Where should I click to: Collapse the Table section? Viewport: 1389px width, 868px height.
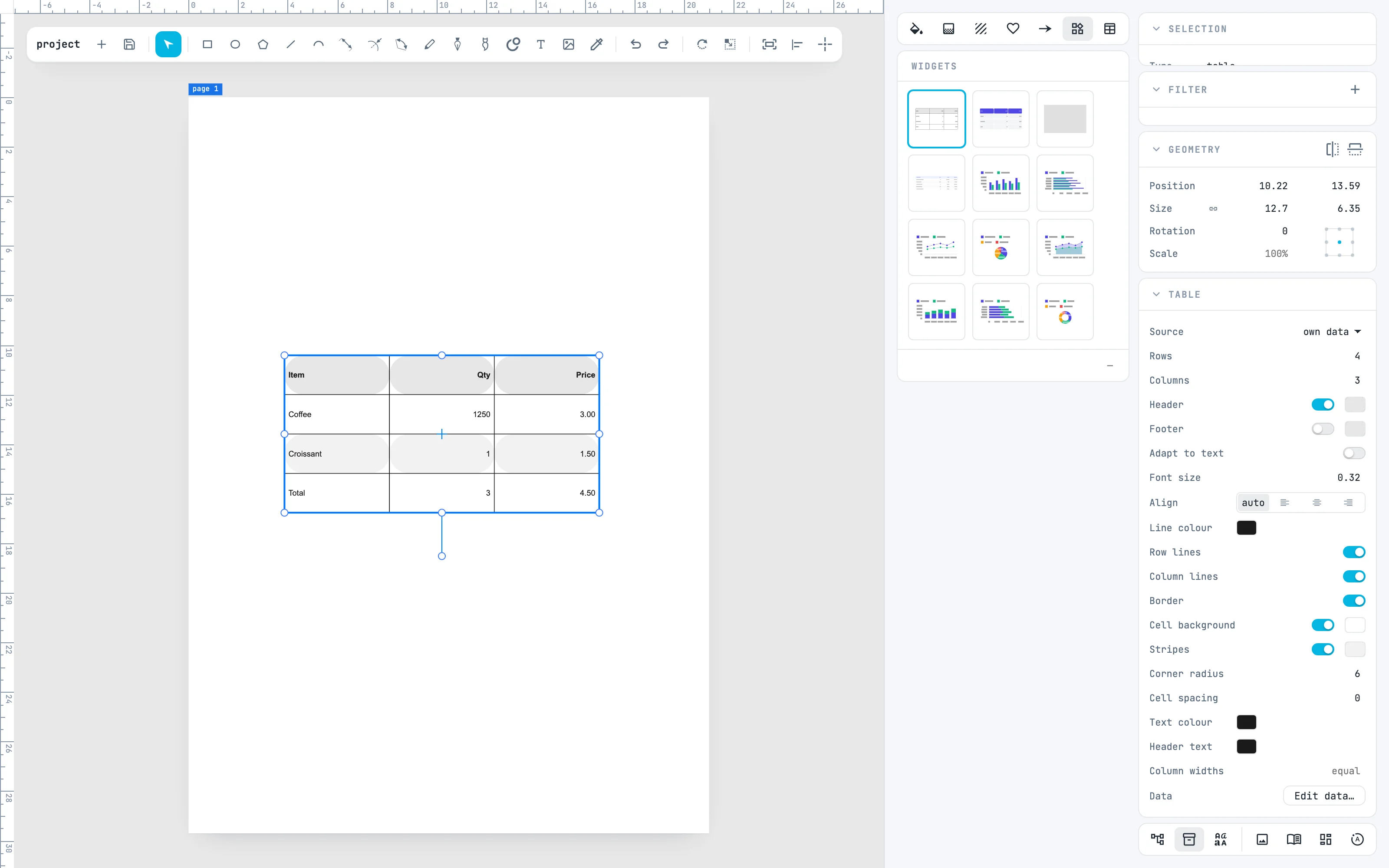coord(1156,295)
